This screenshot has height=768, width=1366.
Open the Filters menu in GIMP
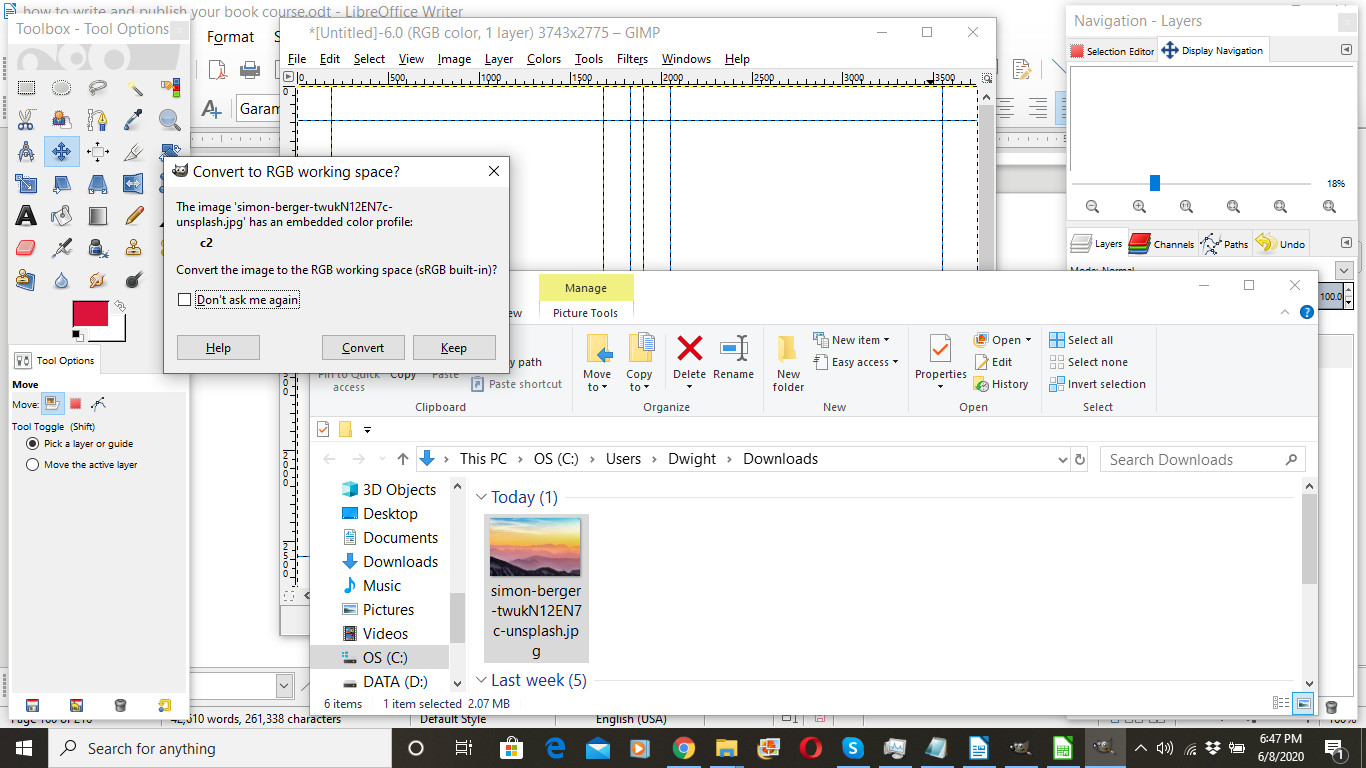click(632, 59)
